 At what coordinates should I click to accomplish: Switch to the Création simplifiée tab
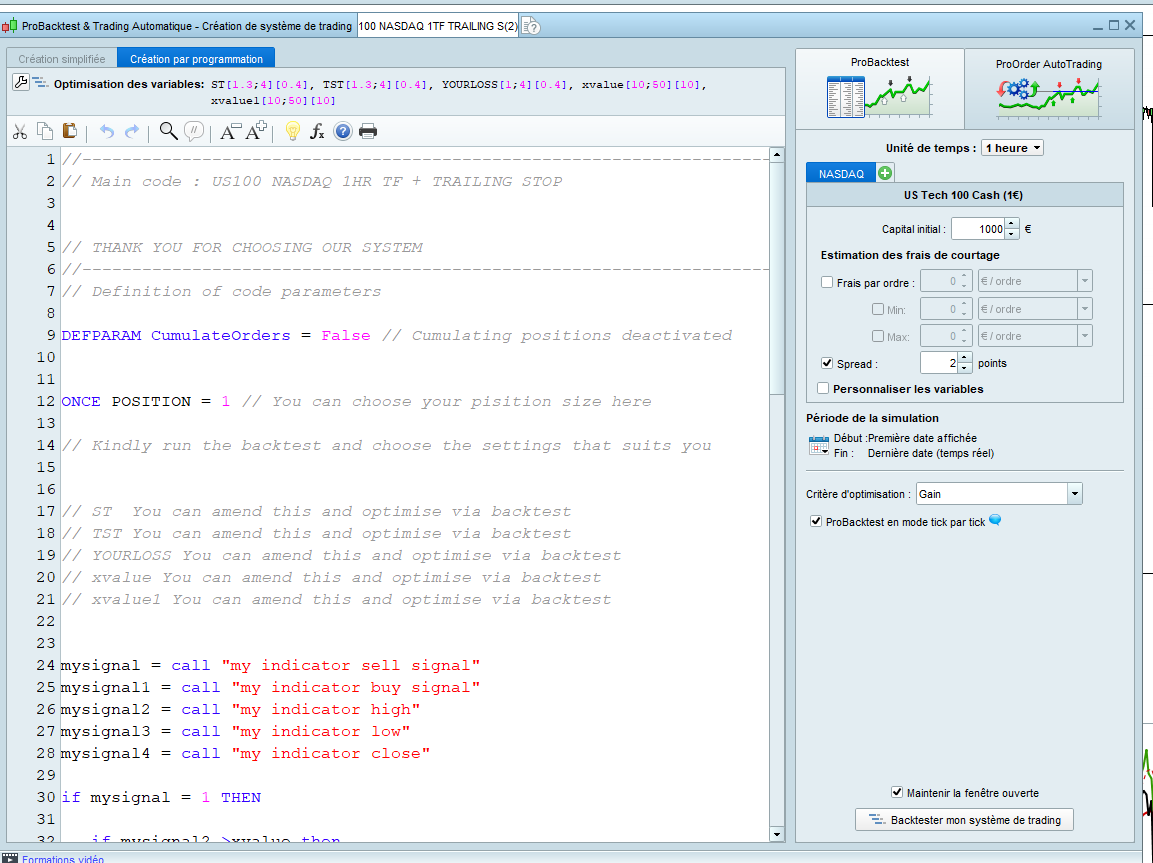(x=61, y=59)
